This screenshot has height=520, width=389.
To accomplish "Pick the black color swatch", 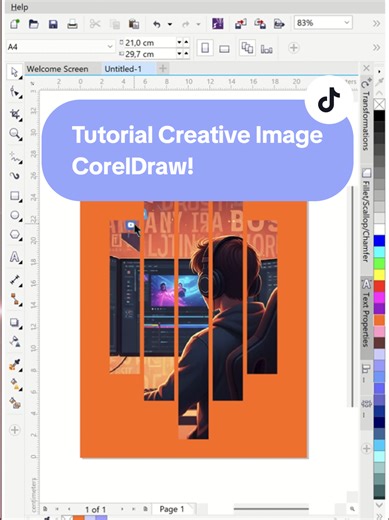I will click(379, 116).
